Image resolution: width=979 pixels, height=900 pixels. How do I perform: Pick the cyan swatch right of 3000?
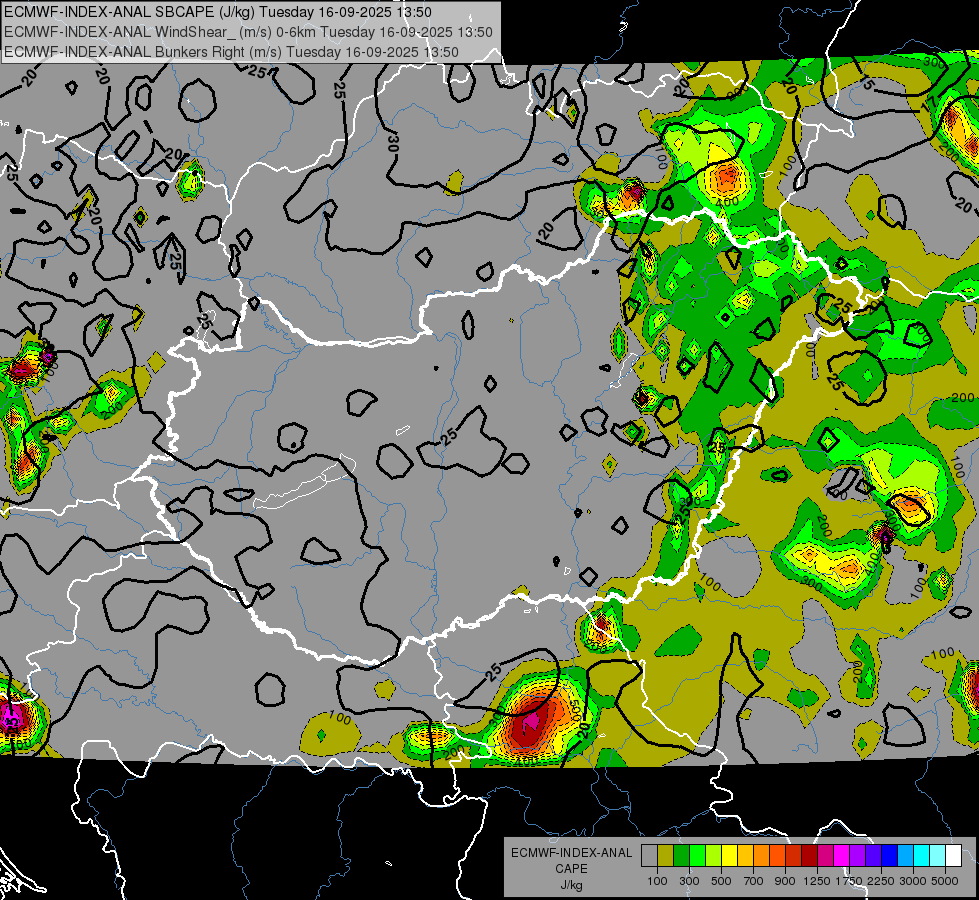tap(922, 855)
